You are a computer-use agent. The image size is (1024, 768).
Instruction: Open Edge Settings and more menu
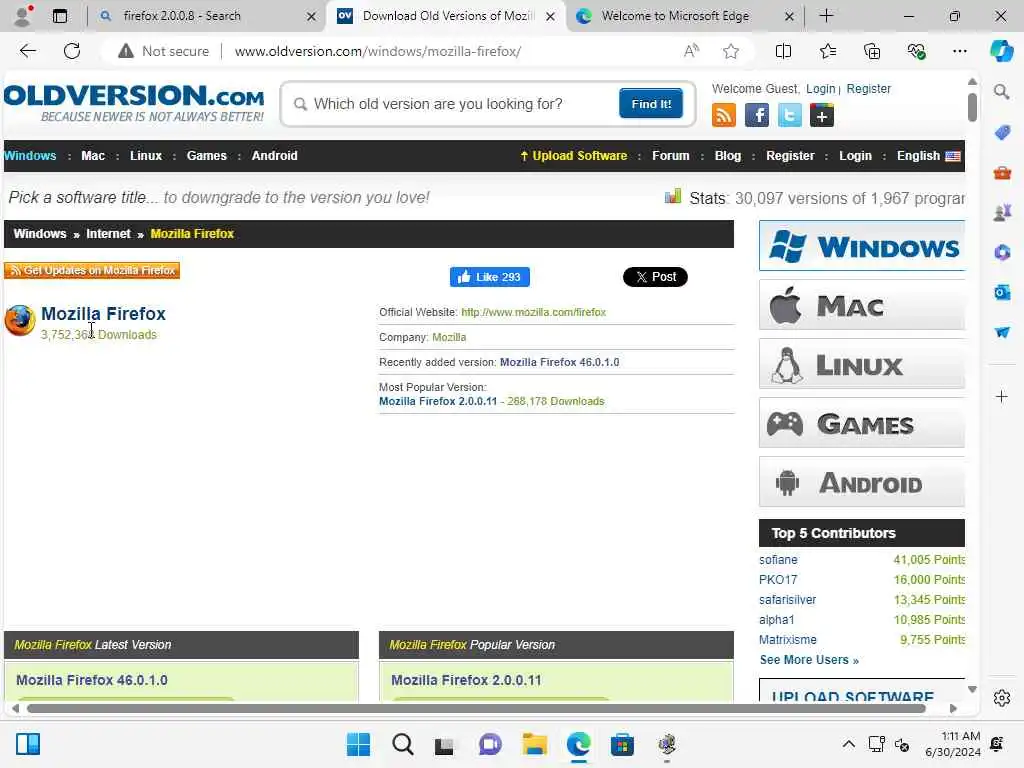[x=959, y=51]
